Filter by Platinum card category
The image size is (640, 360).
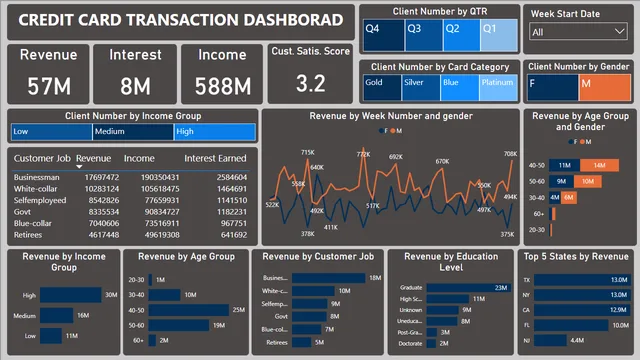(498, 87)
